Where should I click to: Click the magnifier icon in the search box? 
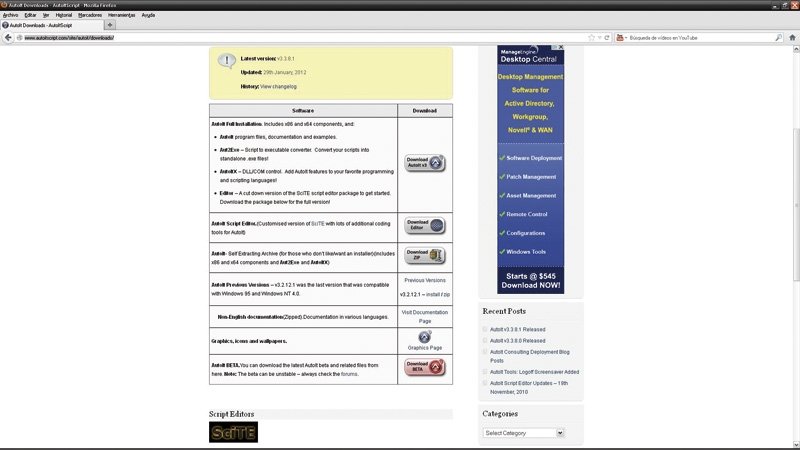(779, 38)
